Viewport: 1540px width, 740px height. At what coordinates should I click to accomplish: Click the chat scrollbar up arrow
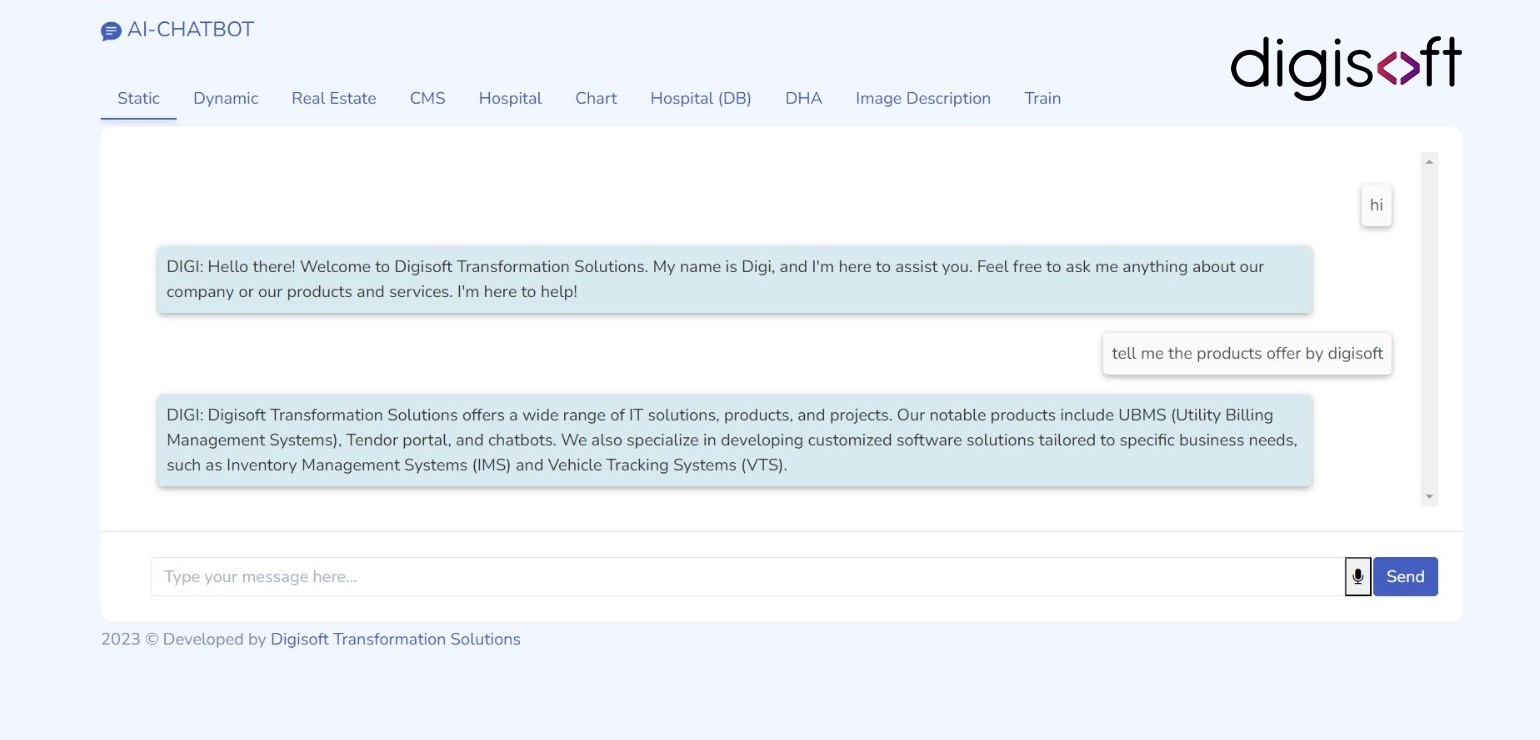pyautogui.click(x=1429, y=161)
